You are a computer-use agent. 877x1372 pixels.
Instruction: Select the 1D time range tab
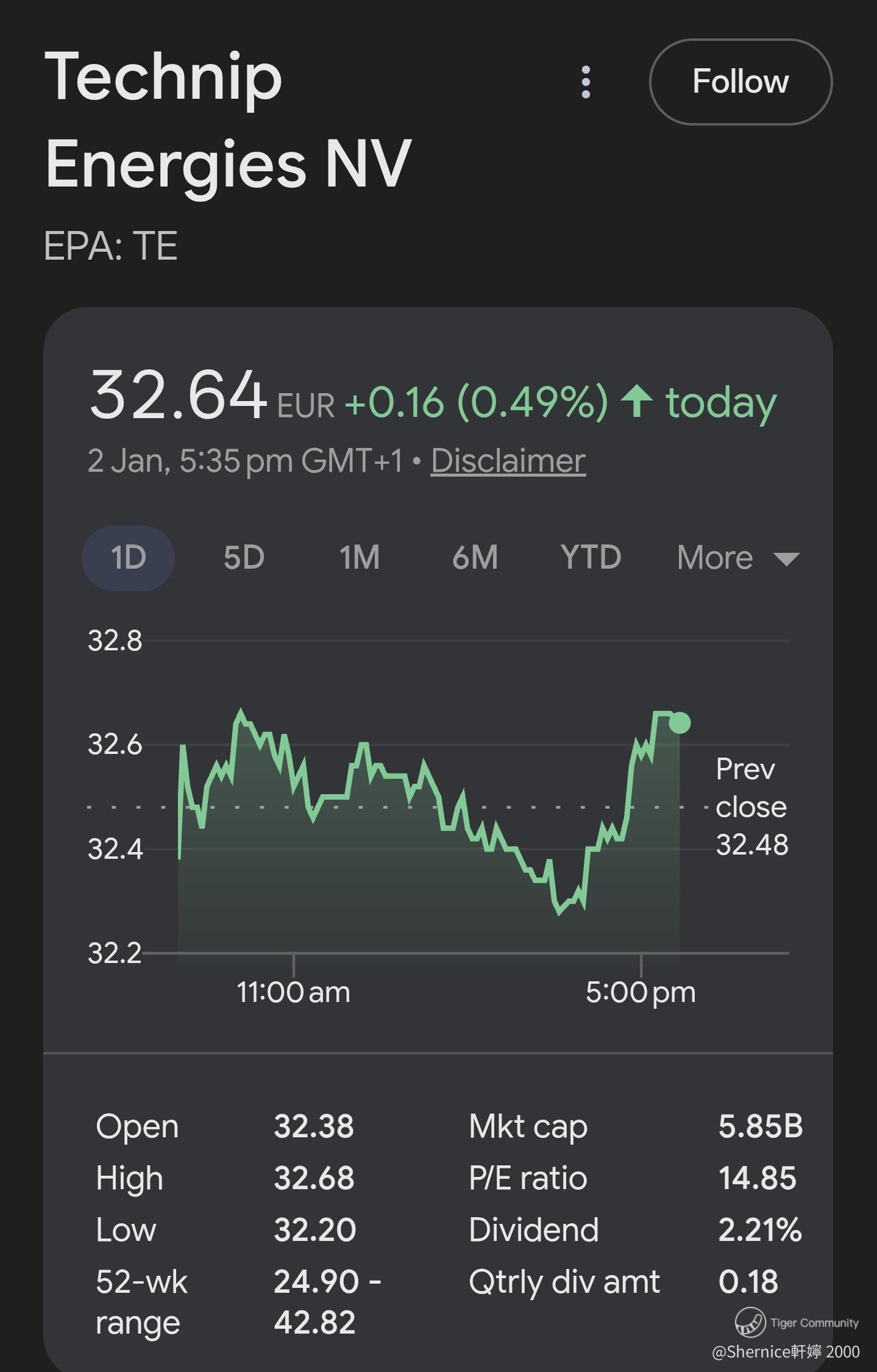(x=128, y=558)
